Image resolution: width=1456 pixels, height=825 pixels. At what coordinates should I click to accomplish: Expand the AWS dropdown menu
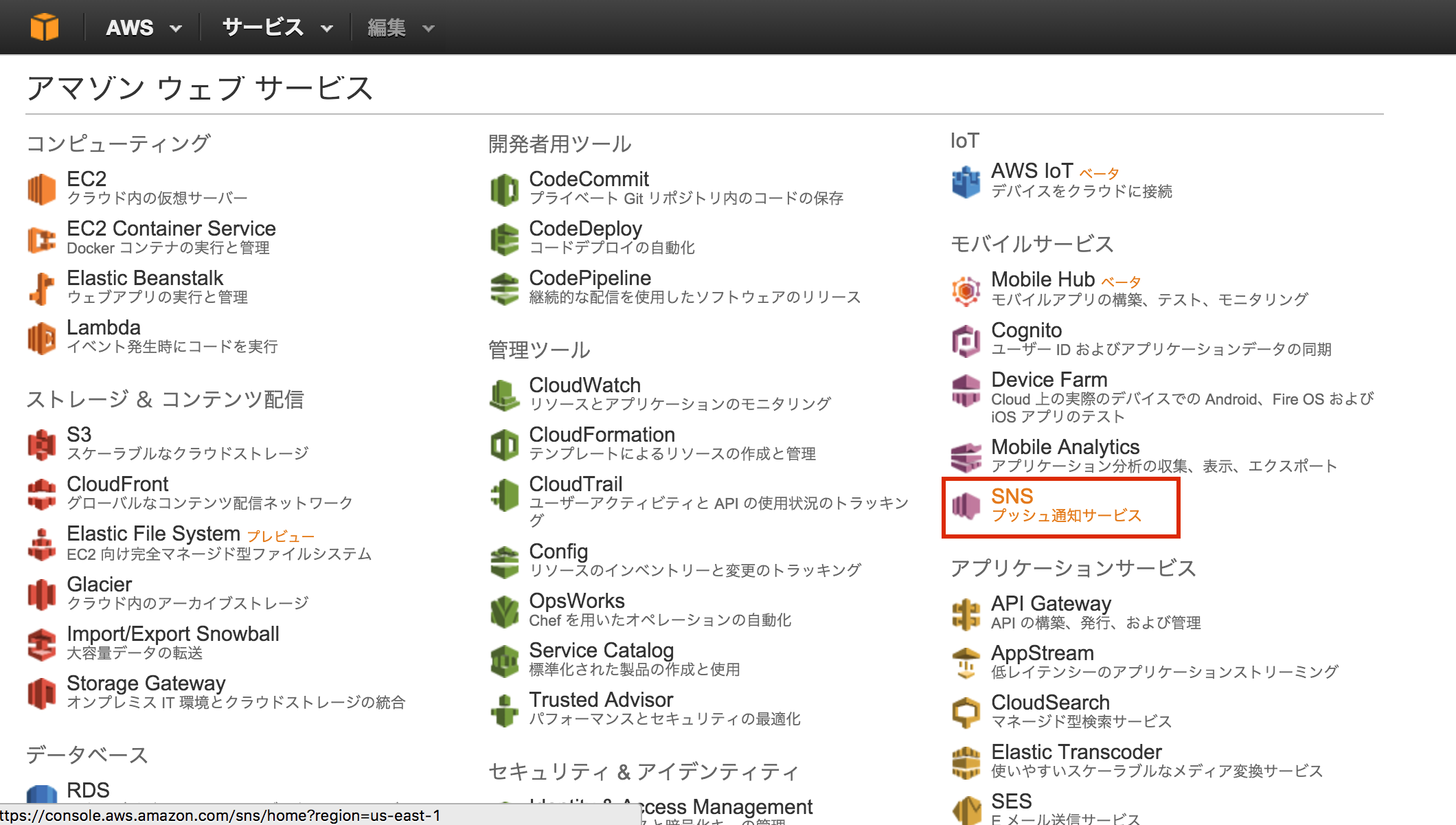pos(144,27)
